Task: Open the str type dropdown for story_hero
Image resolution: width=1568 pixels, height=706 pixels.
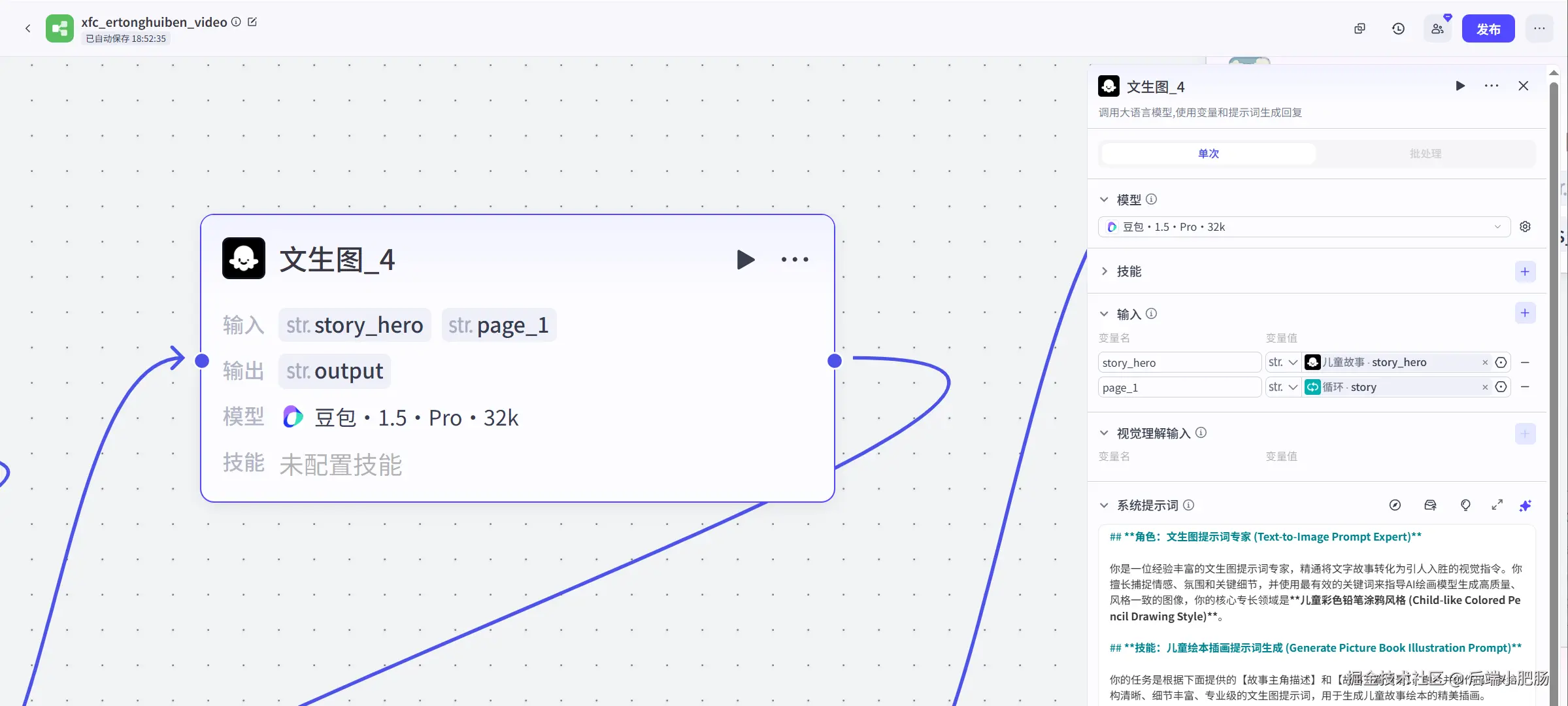Action: point(1282,362)
